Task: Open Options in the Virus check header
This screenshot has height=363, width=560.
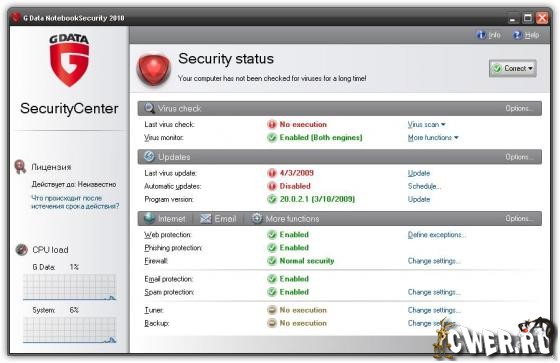Action: [519, 108]
